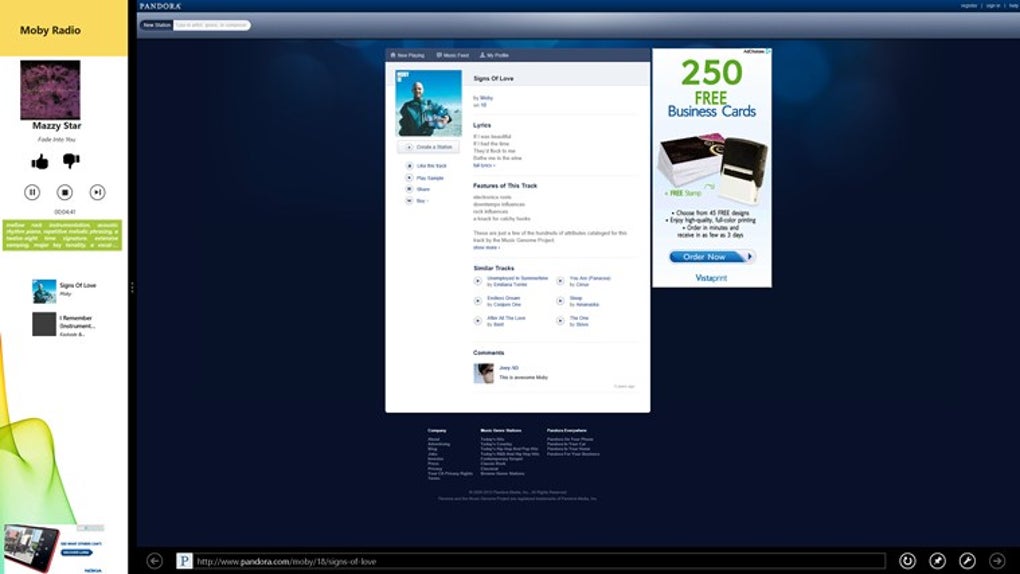Click the Share icon
This screenshot has height=574, width=1020.
point(409,189)
